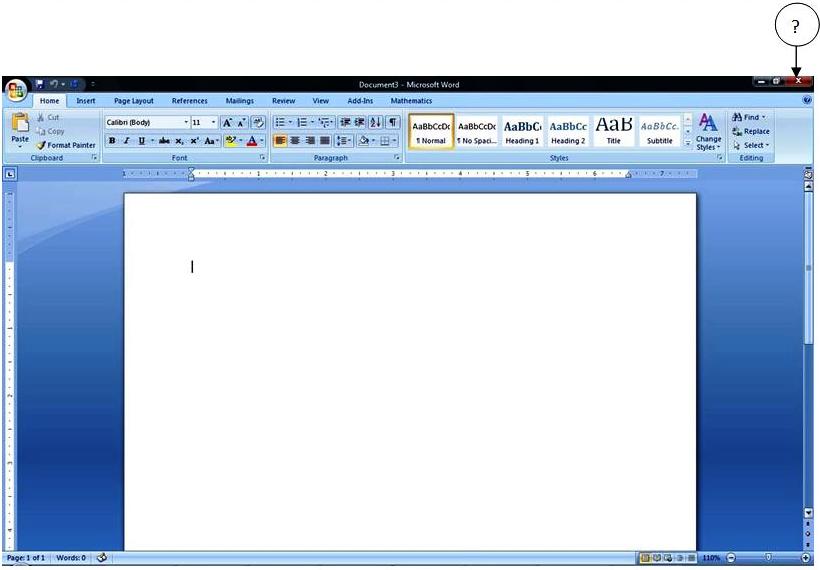Toggle Bold formatting
Viewport: 820px width, 570px height.
click(112, 141)
